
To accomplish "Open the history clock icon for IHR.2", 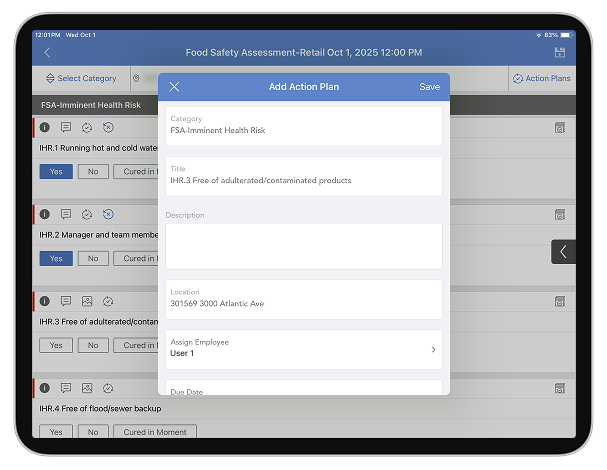I will [108, 214].
